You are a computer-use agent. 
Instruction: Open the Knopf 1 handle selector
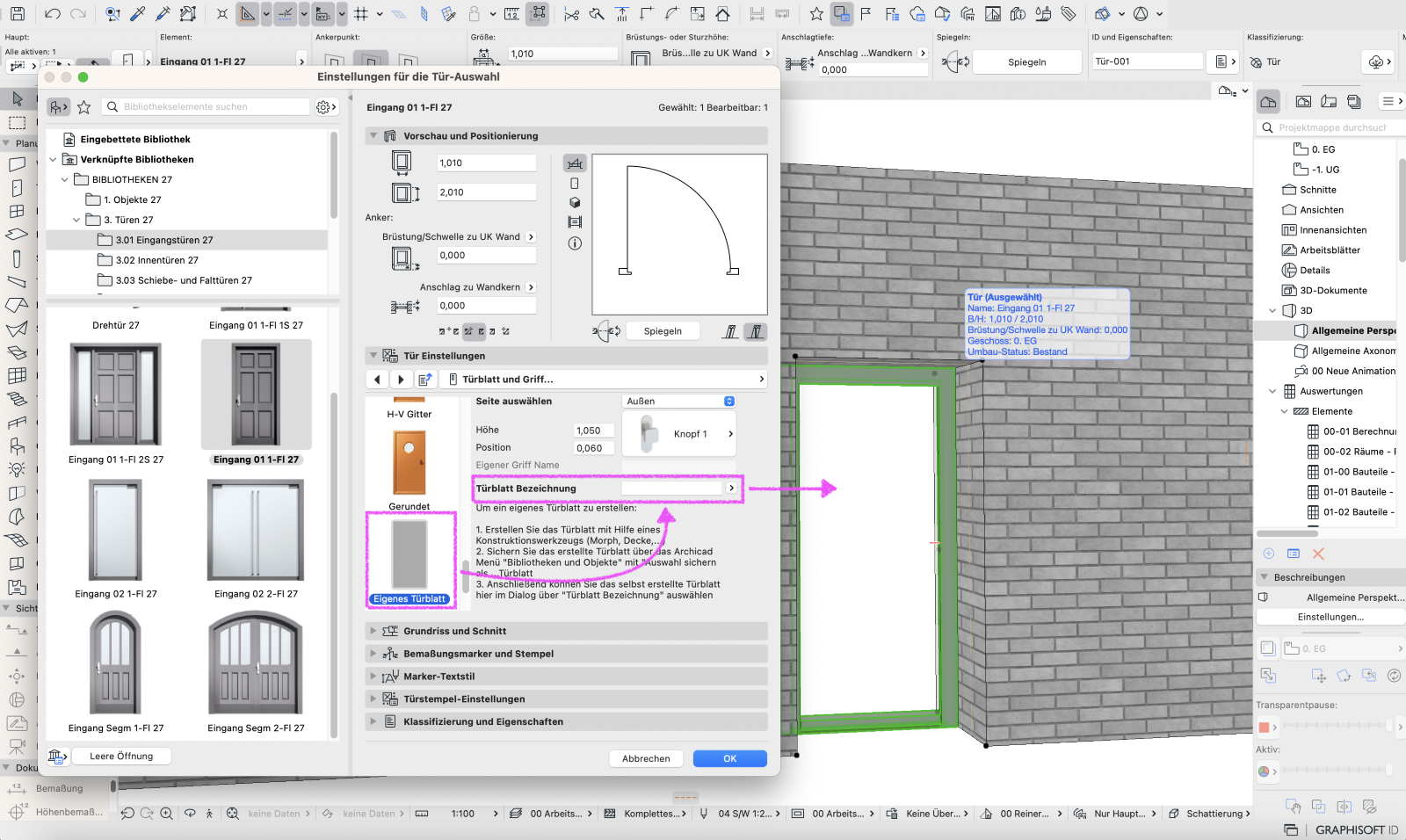(679, 434)
